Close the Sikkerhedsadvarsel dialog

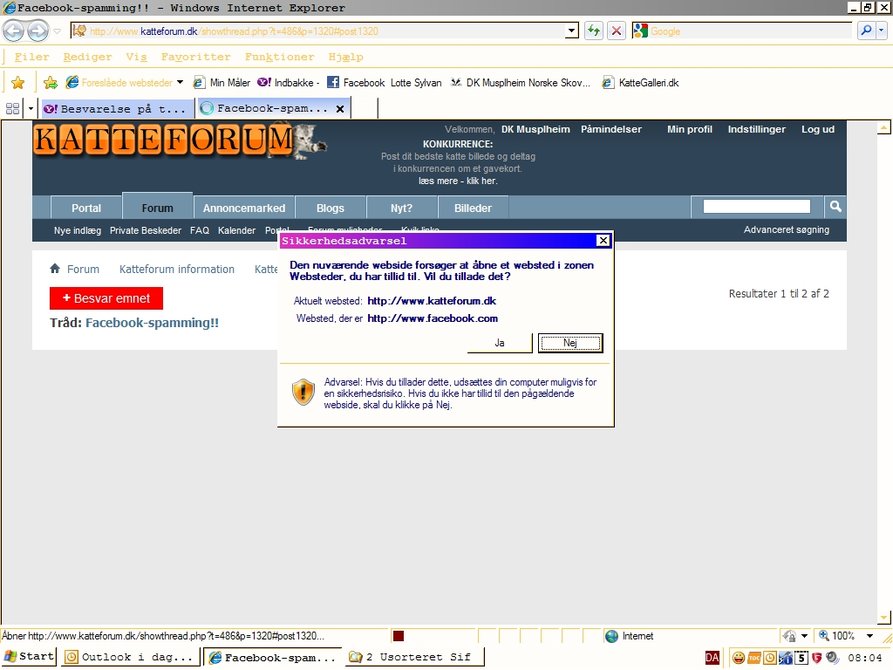[603, 240]
